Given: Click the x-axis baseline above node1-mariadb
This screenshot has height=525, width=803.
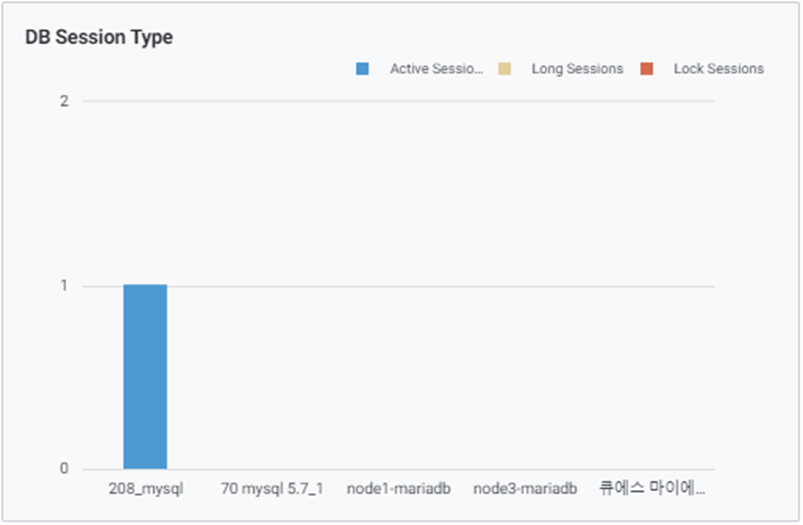Looking at the screenshot, I should coord(399,469).
